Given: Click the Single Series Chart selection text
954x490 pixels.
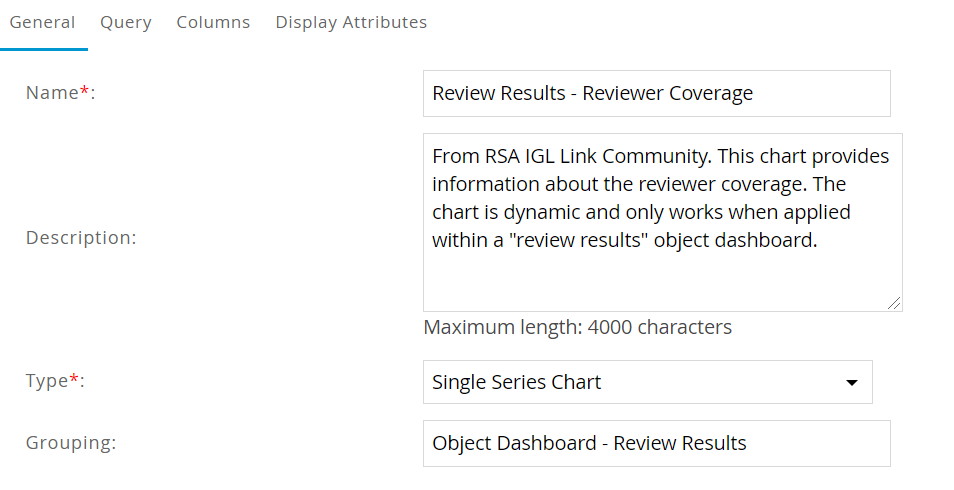Looking at the screenshot, I should 517,382.
